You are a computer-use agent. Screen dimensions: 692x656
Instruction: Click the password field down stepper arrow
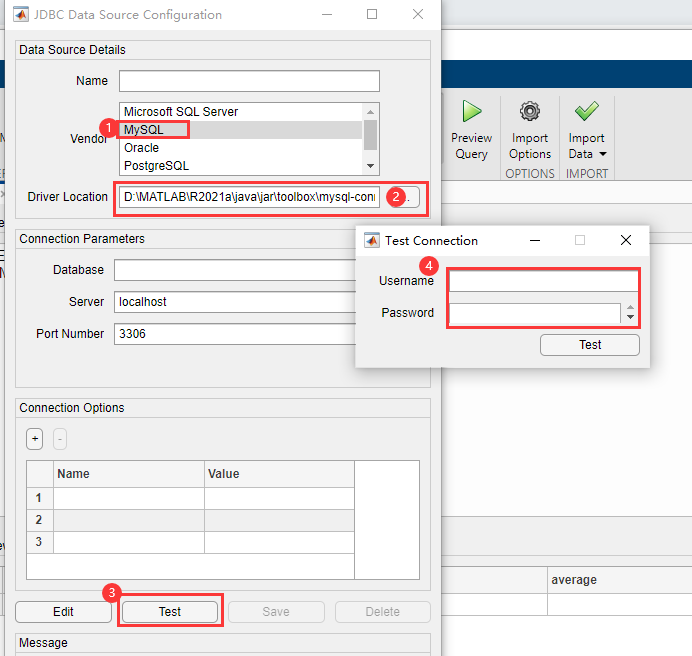coord(631,317)
